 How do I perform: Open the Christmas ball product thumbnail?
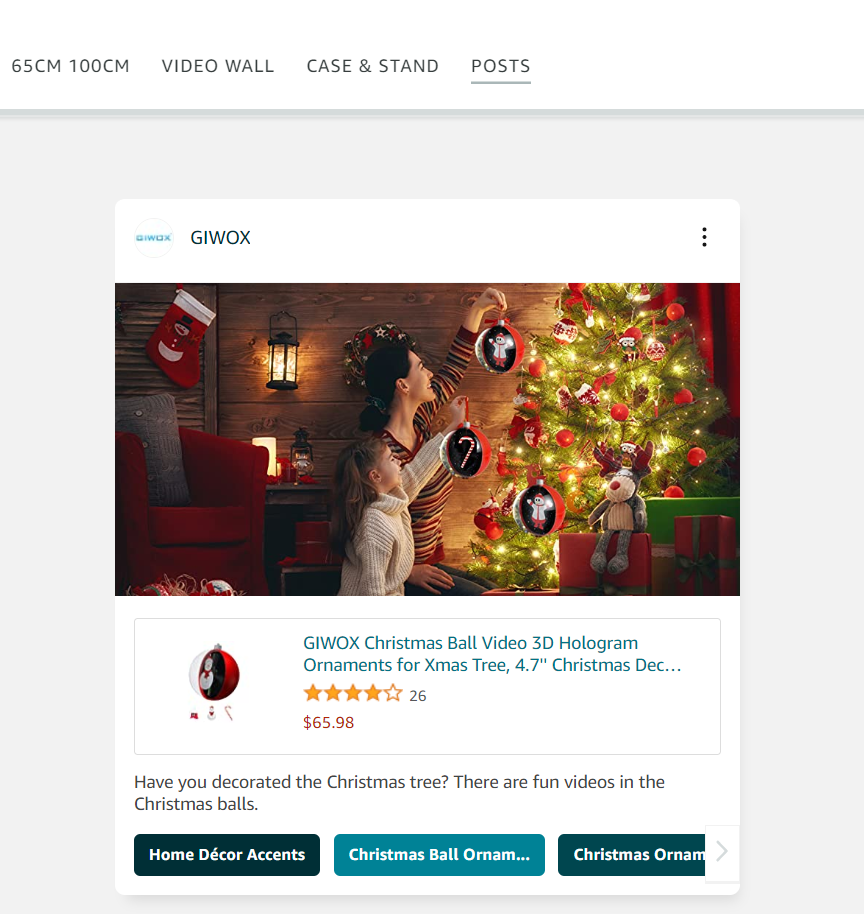[x=214, y=682]
